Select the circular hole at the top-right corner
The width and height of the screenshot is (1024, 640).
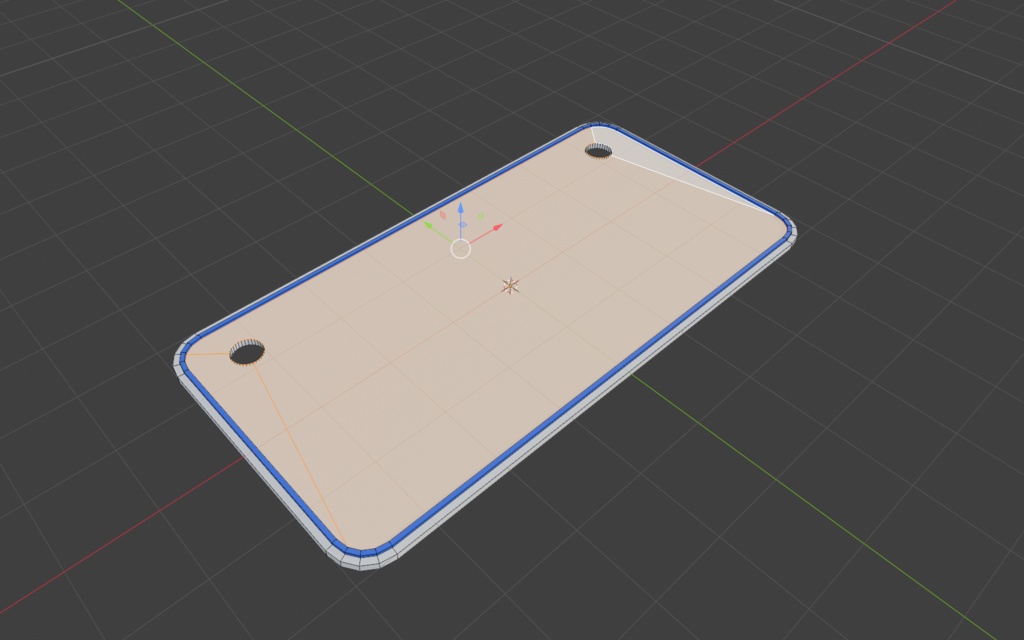coord(598,152)
